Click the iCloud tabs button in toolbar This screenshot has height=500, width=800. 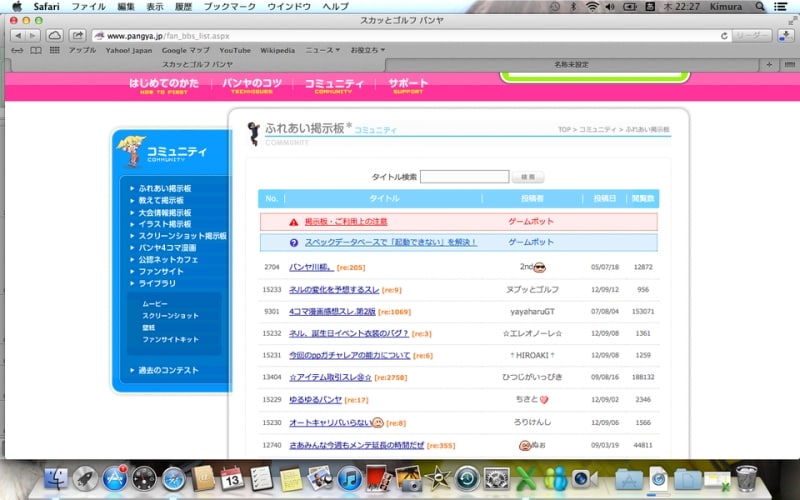click(x=54, y=35)
